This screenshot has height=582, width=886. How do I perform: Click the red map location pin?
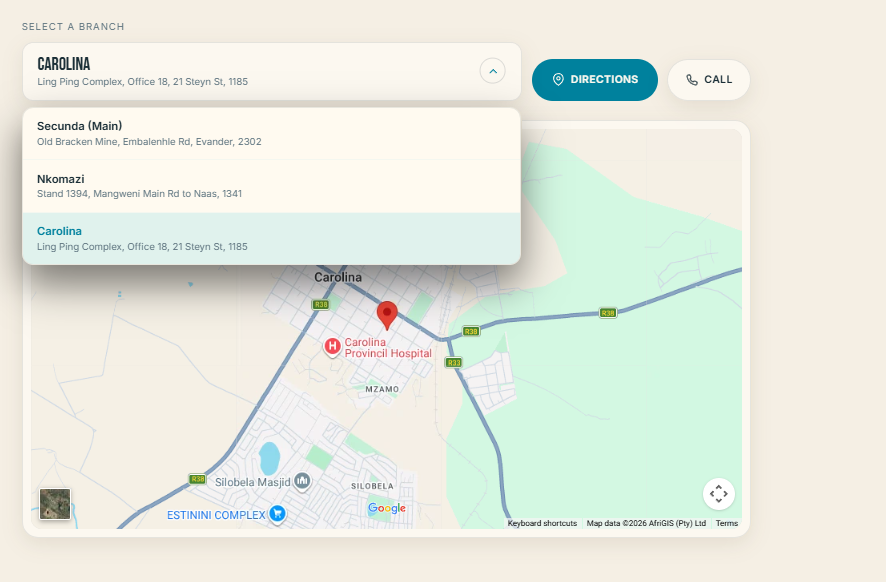pos(387,315)
